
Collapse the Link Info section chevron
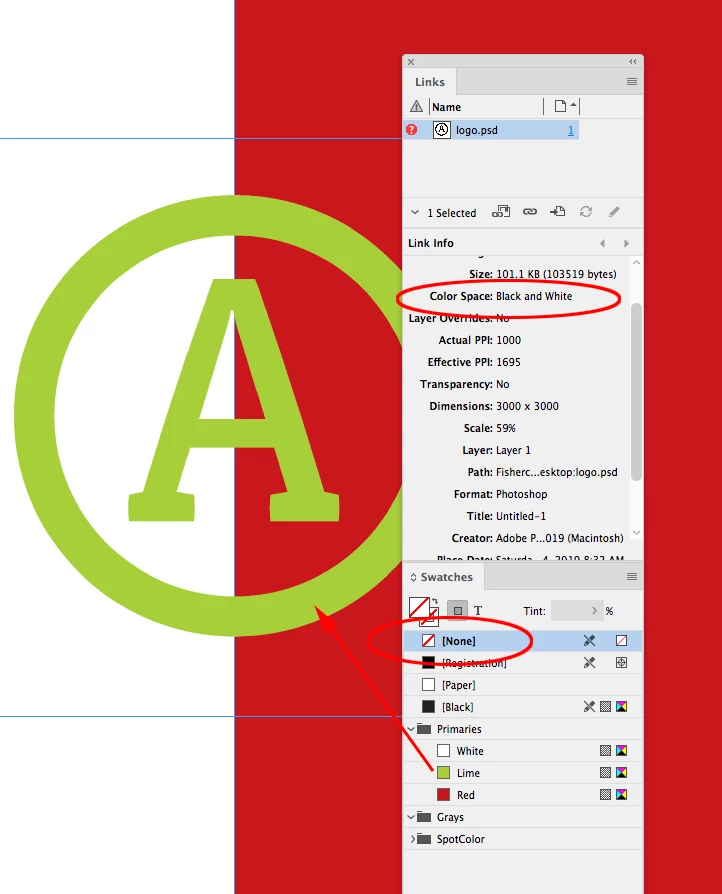[415, 212]
